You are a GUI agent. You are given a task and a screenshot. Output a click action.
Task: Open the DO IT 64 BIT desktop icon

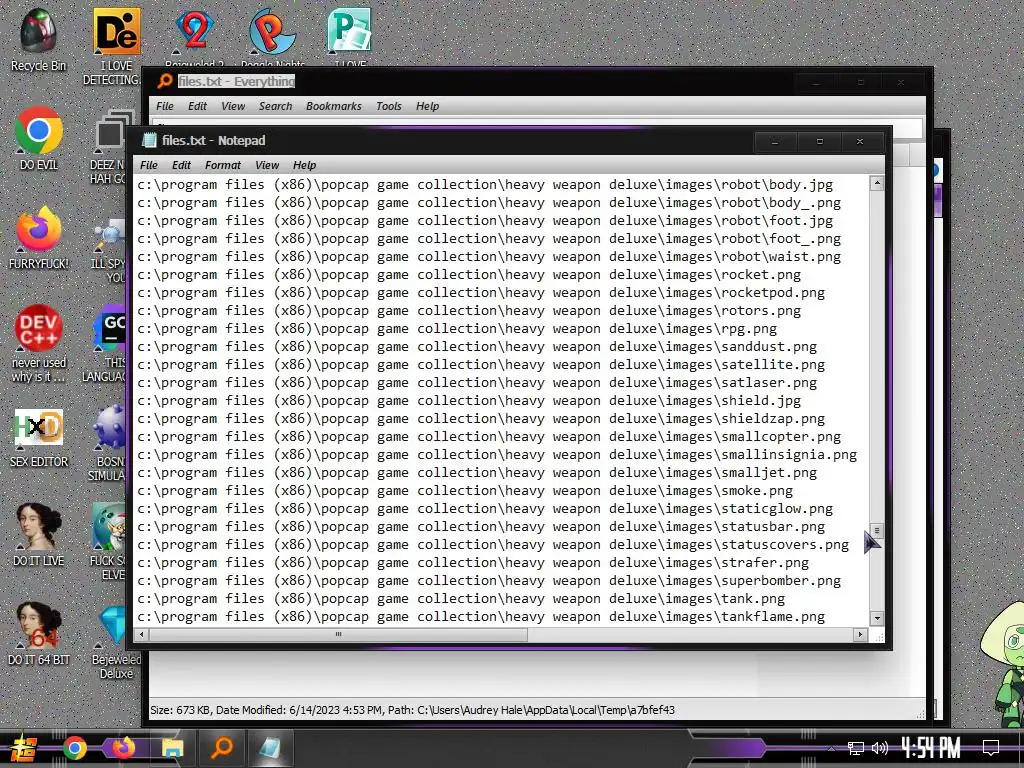pos(39,633)
